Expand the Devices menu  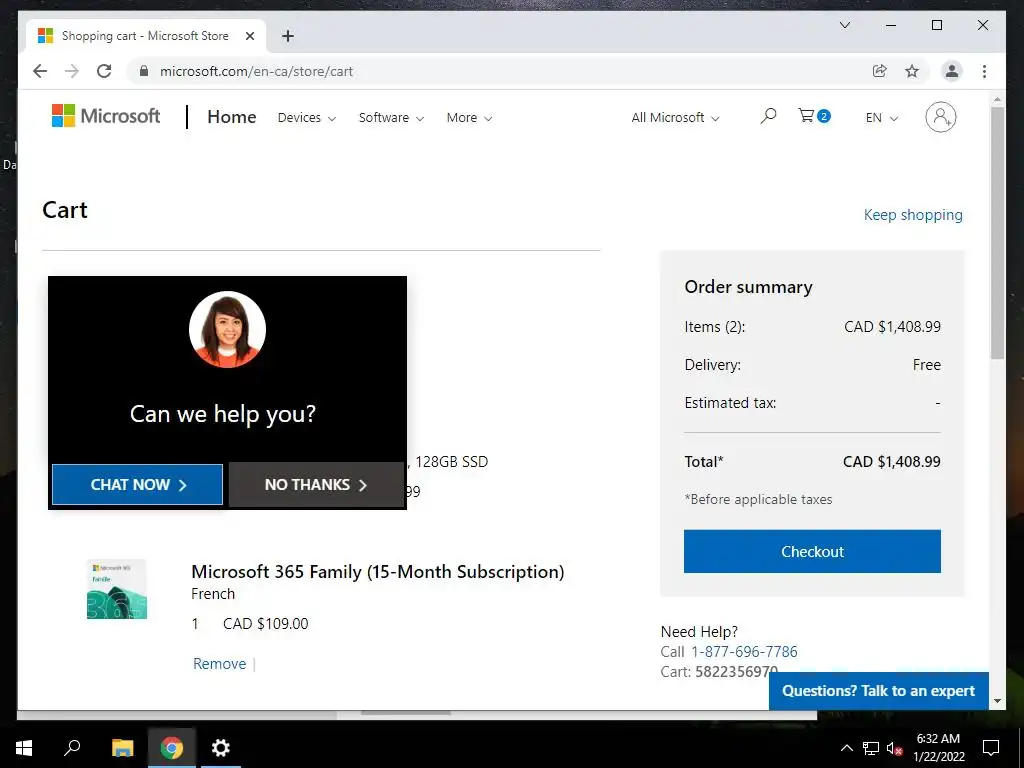[x=306, y=118]
